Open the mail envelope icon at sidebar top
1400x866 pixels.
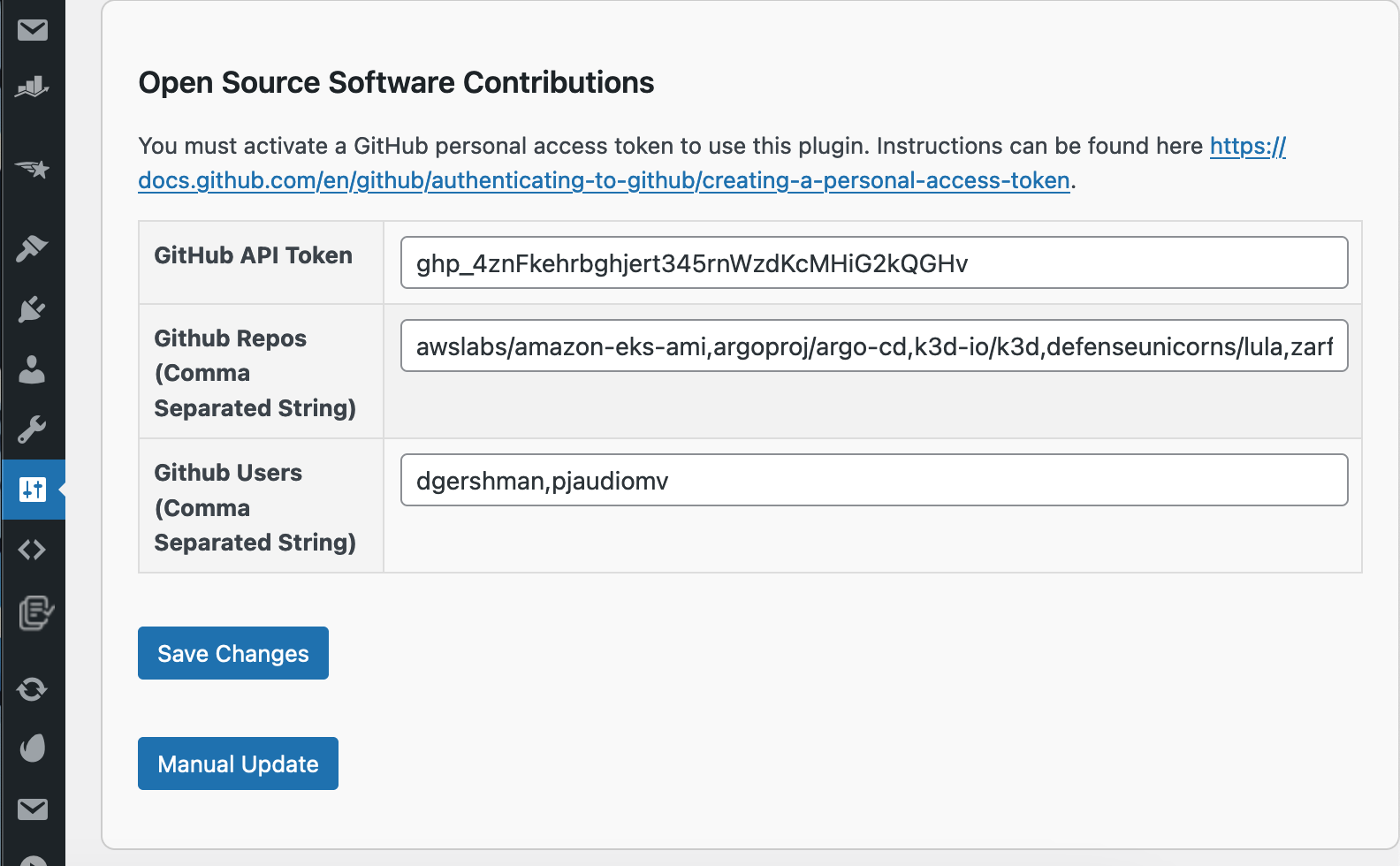pos(33,30)
